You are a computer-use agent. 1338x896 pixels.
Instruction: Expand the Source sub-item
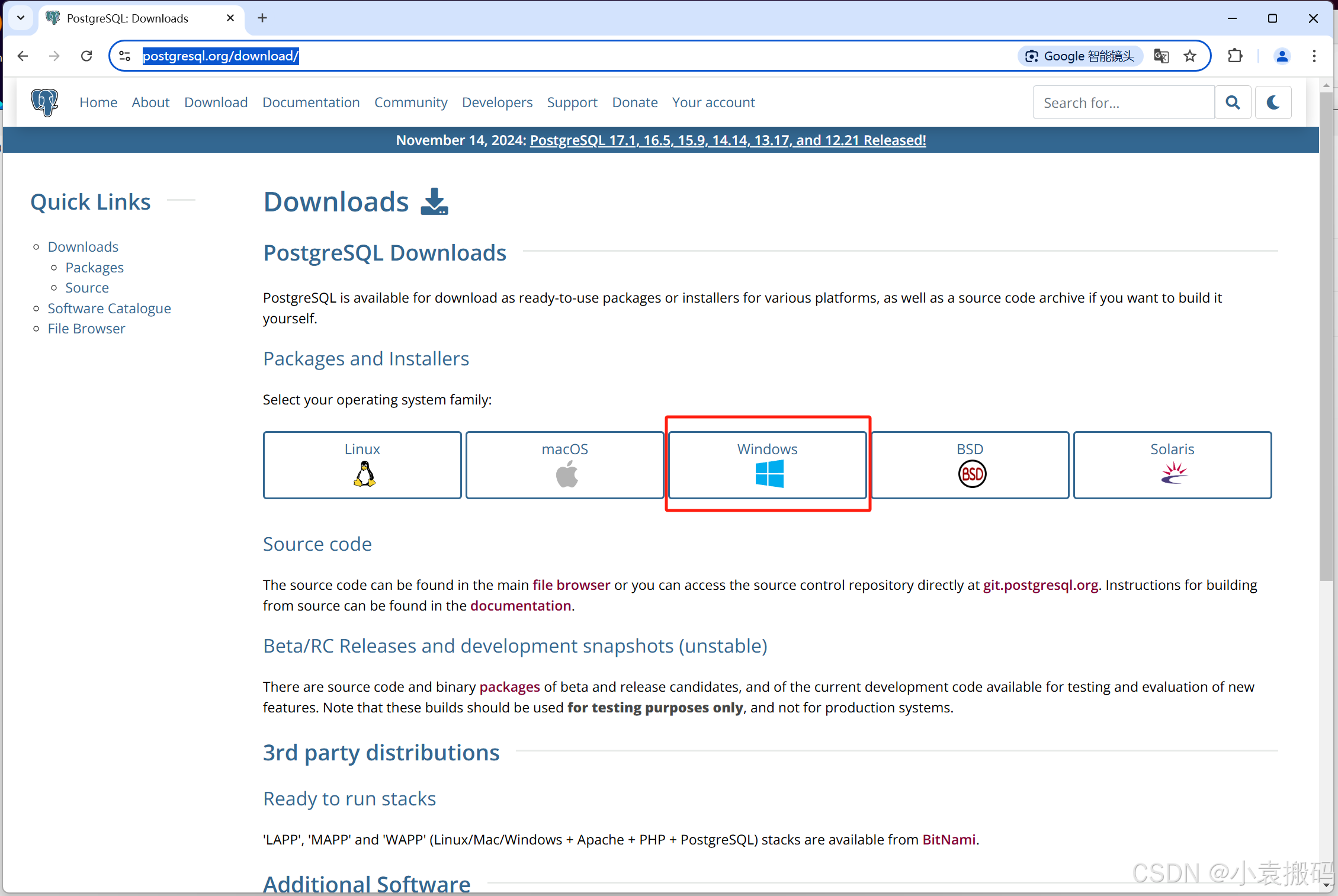[87, 287]
